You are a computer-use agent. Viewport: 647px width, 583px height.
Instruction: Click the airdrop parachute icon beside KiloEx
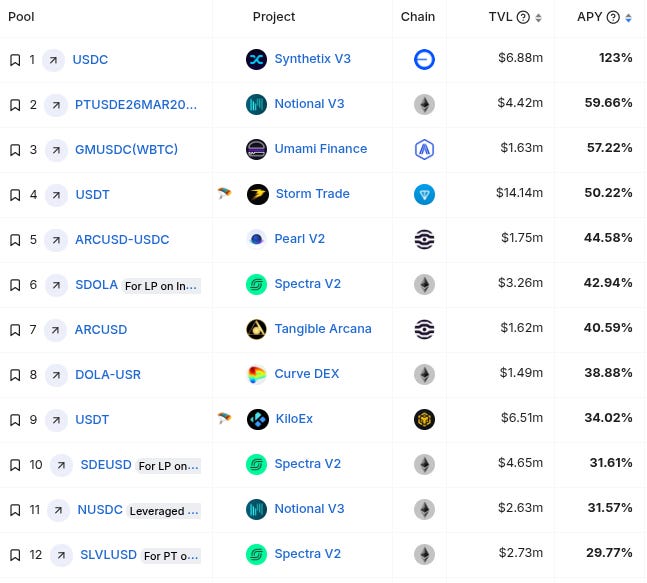(x=224, y=418)
